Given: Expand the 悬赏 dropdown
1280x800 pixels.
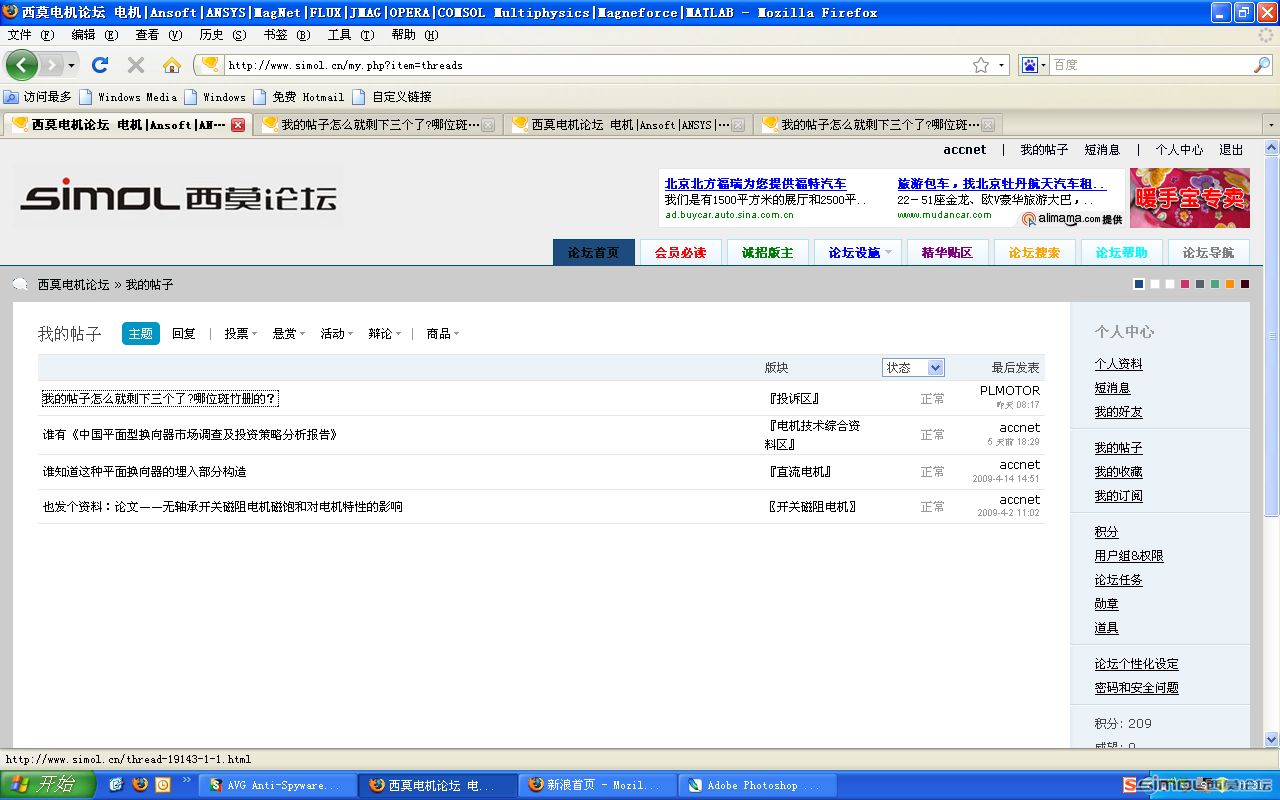Looking at the screenshot, I should pyautogui.click(x=289, y=334).
